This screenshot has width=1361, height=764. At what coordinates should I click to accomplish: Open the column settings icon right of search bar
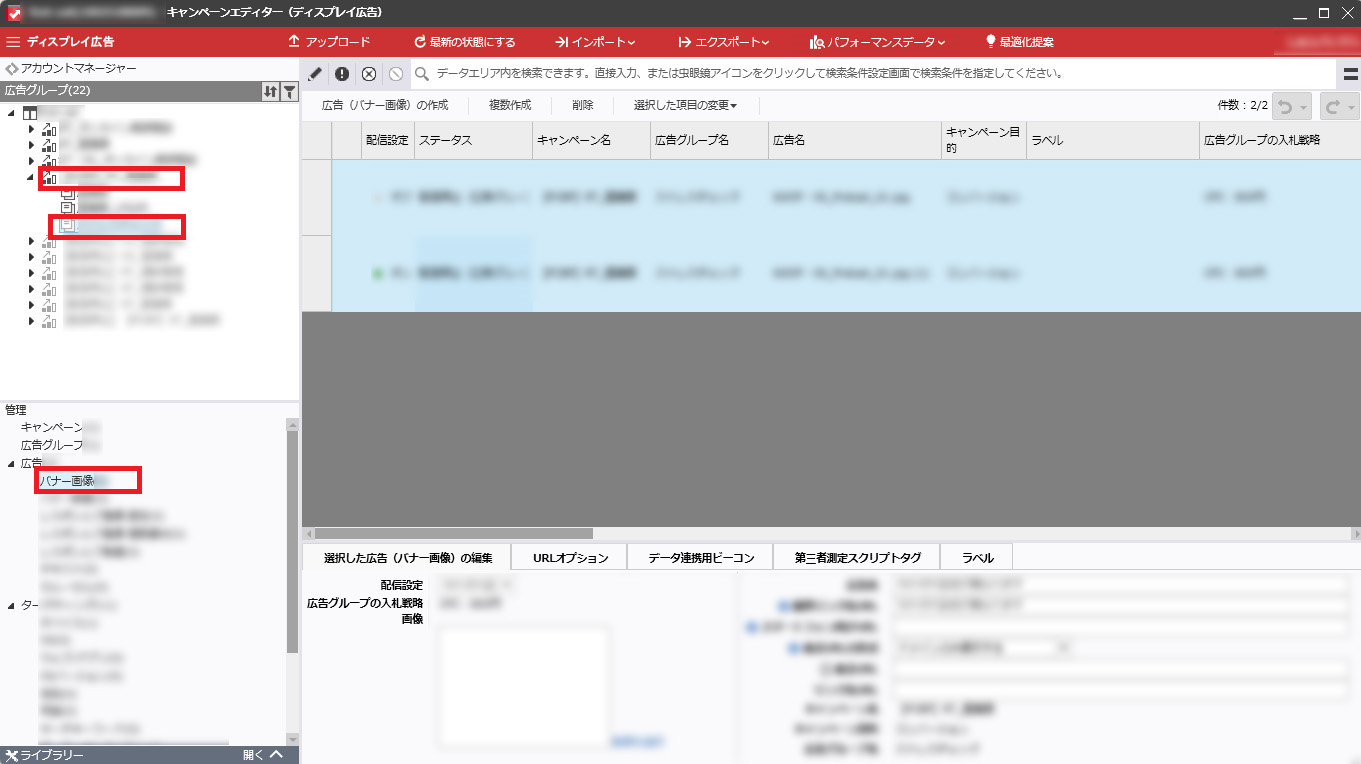click(x=1350, y=74)
